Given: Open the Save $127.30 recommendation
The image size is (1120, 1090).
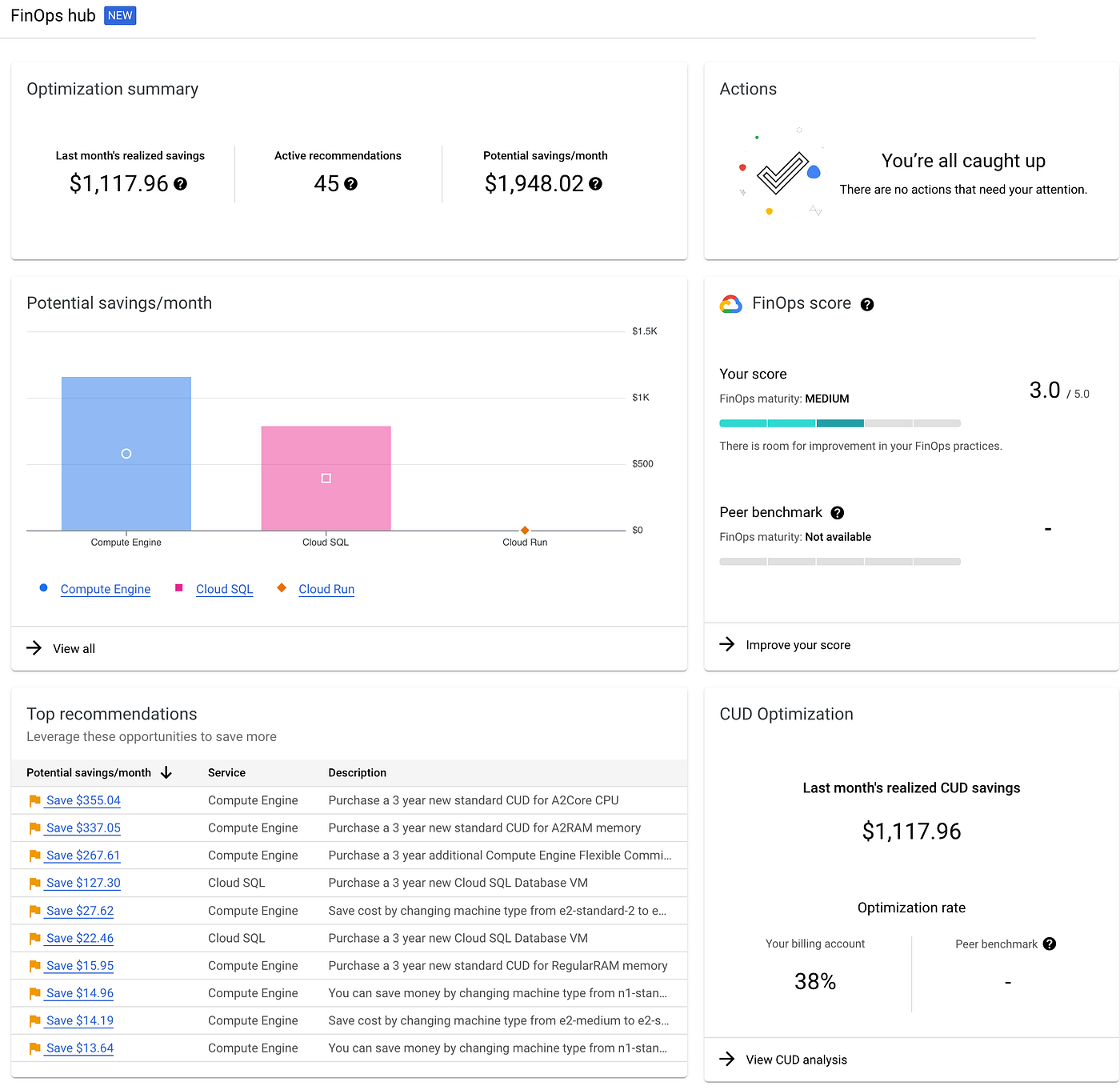Looking at the screenshot, I should click(83, 884).
